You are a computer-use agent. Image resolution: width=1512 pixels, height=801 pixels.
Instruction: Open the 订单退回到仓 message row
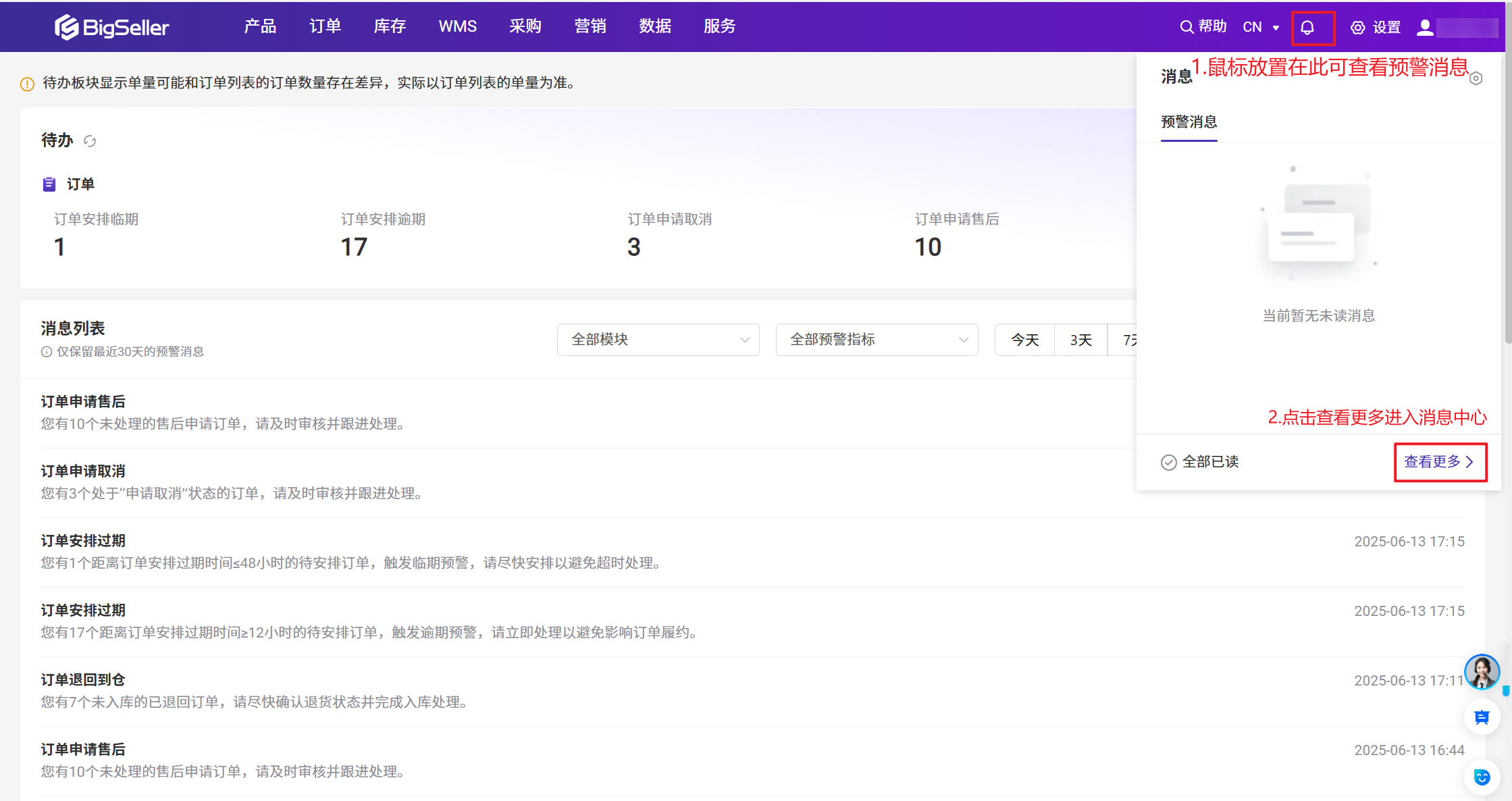pyautogui.click(x=83, y=680)
